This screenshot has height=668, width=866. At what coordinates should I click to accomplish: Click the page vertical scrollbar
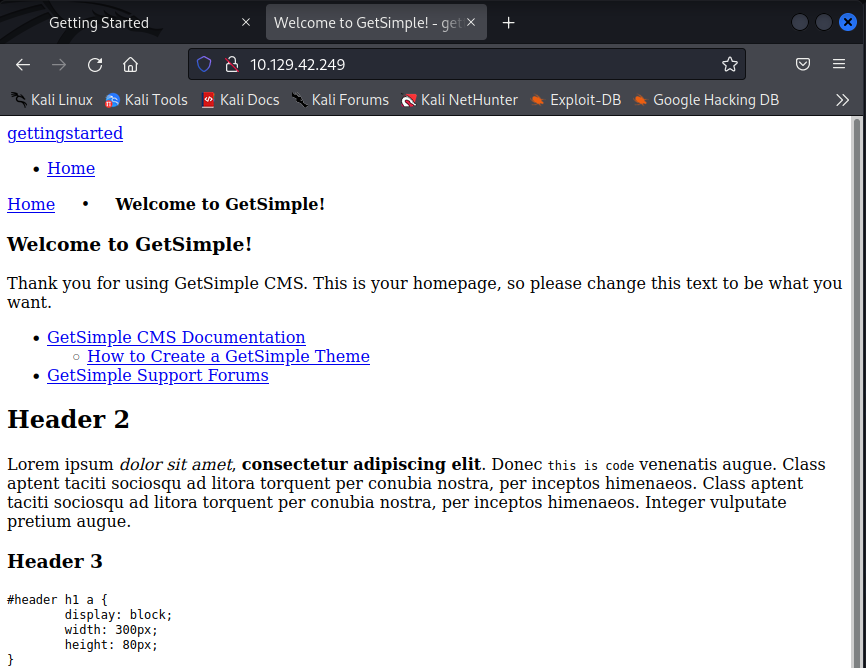pos(857,392)
